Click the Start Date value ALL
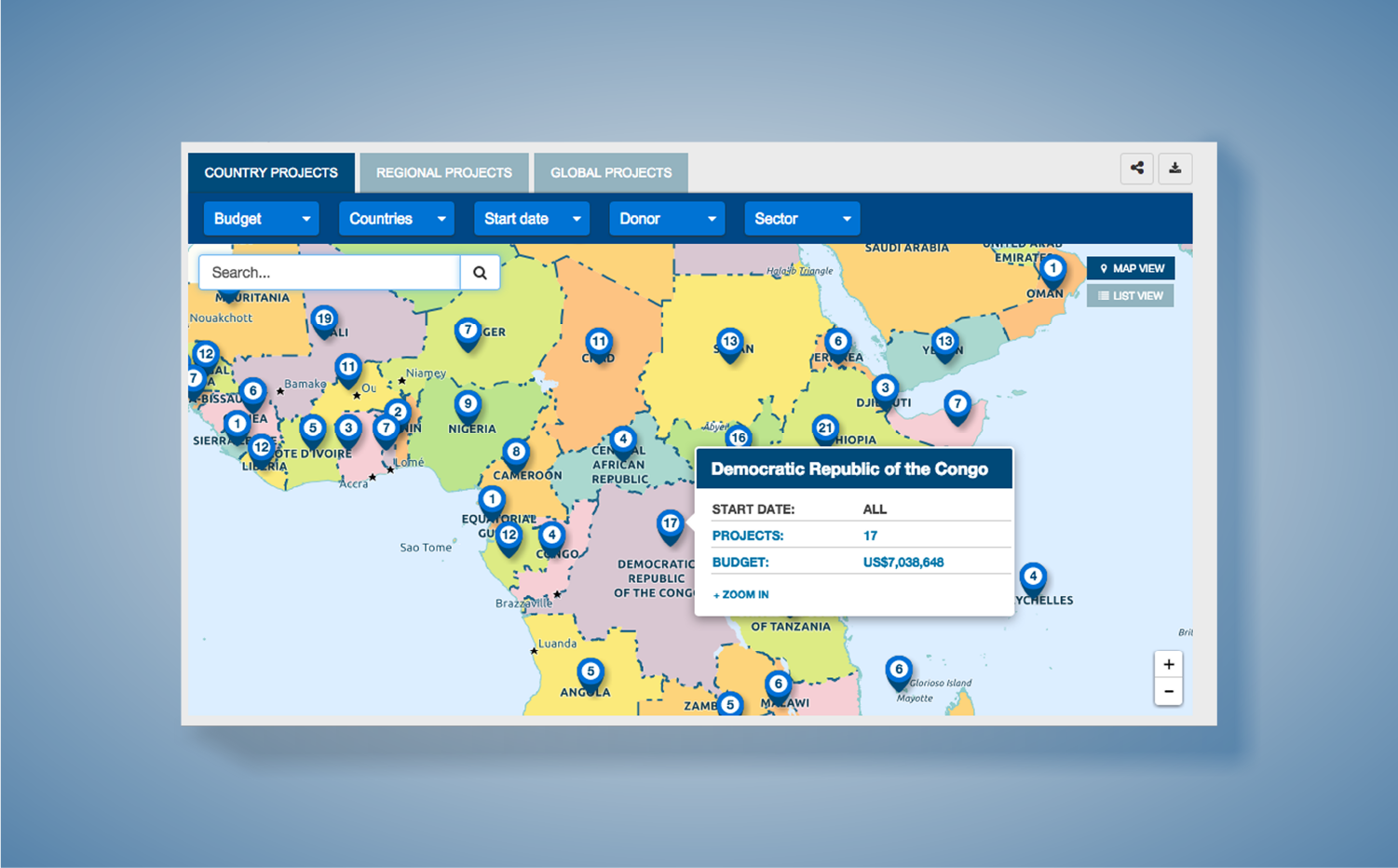 [x=875, y=509]
